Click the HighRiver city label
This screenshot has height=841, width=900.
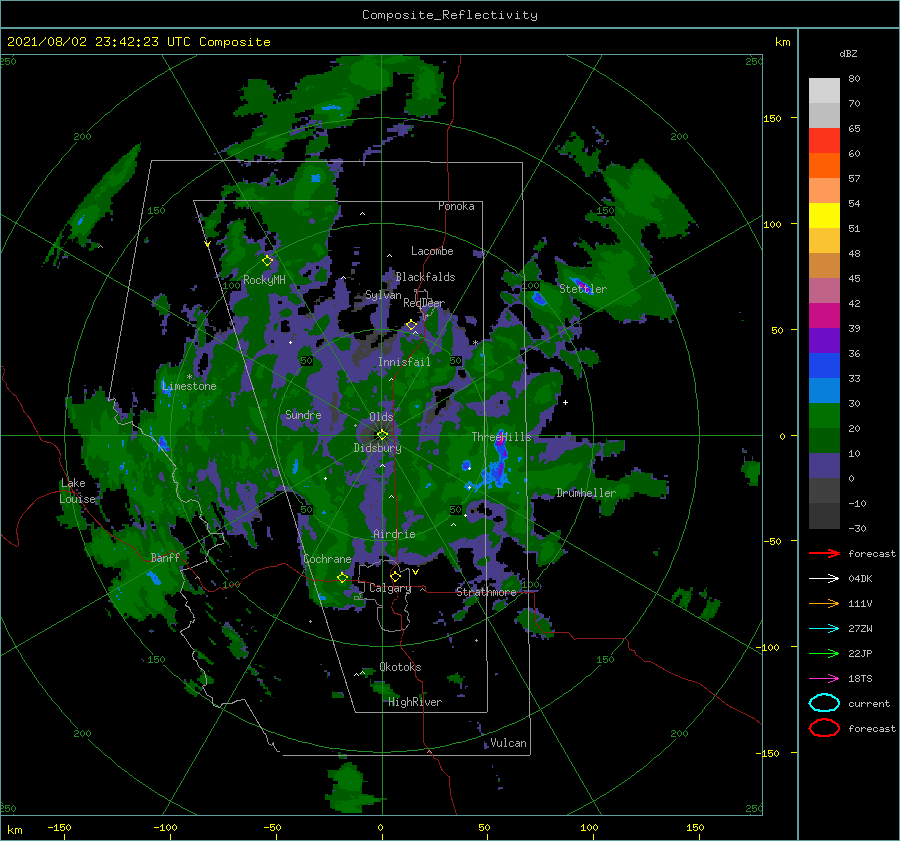point(415,702)
